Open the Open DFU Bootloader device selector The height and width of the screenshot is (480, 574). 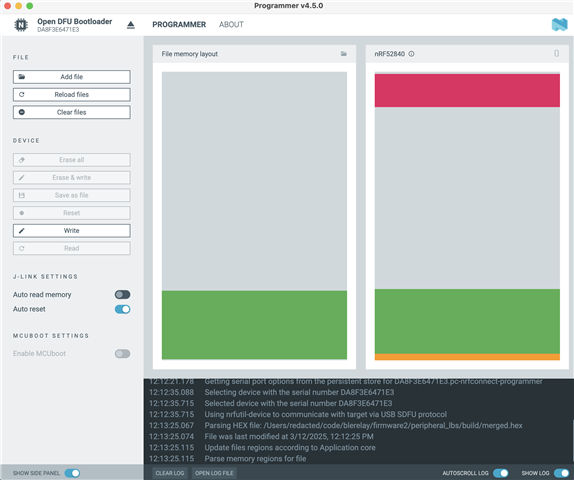coord(75,25)
